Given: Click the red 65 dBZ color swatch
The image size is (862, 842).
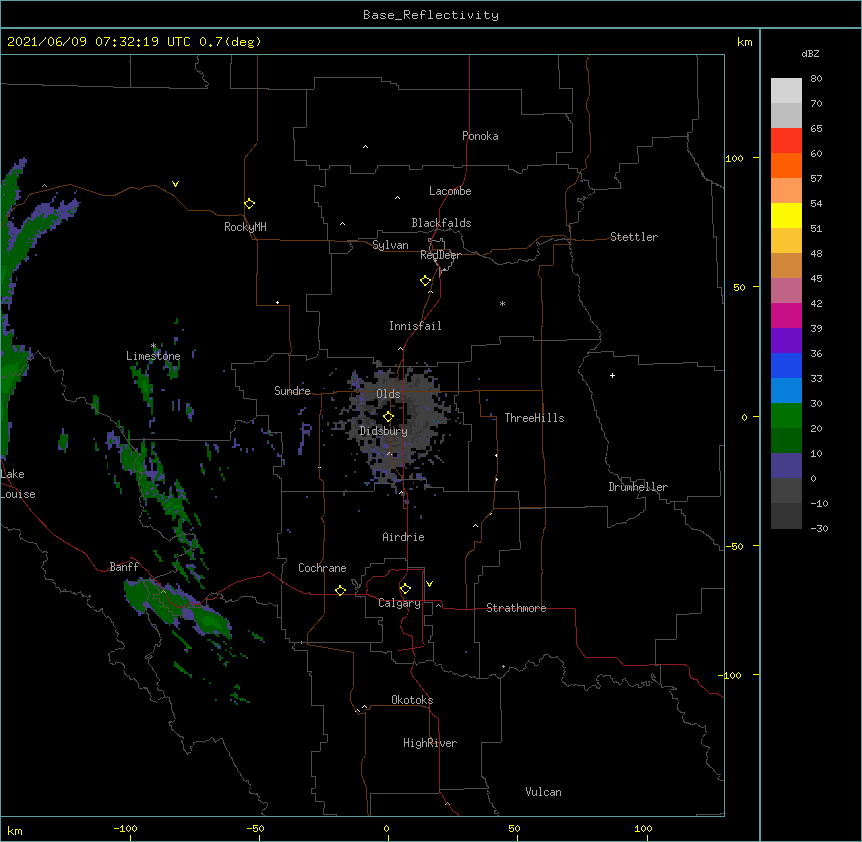Looking at the screenshot, I should click(786, 140).
